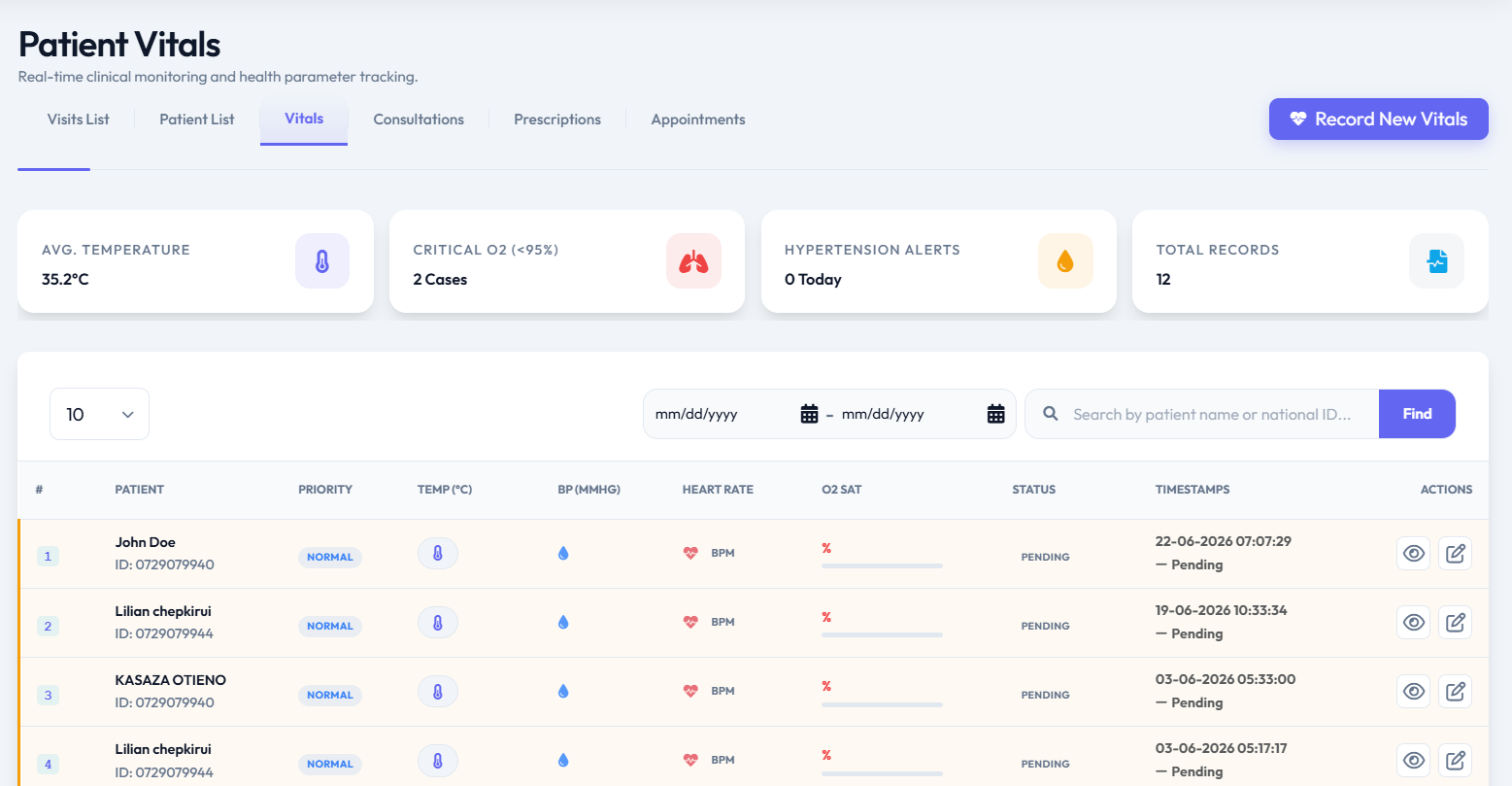The height and width of the screenshot is (786, 1512).
Task: Click KASAZA OTIENO's temperature thermometer icon
Action: (438, 692)
